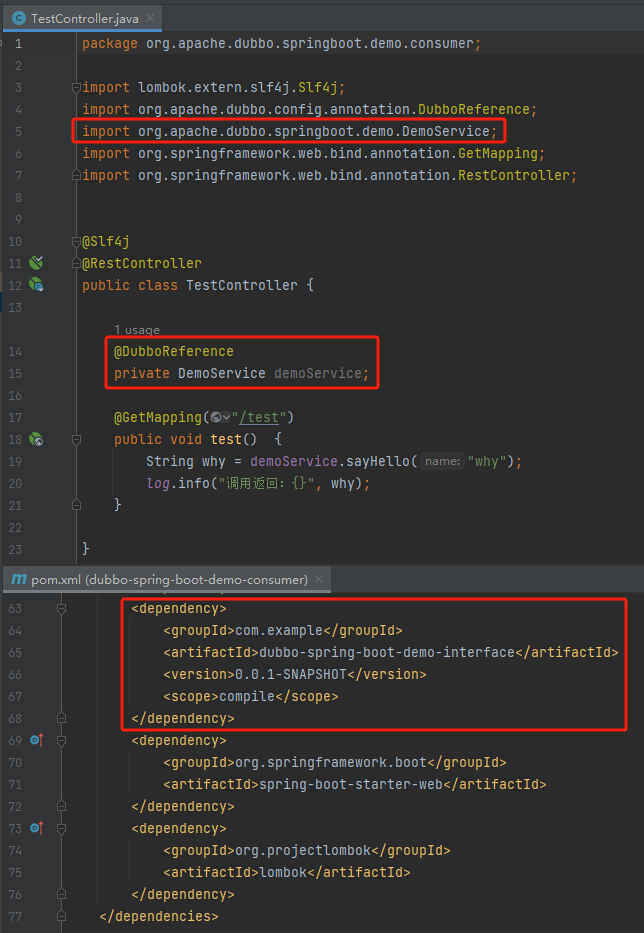Click the dubbo-spring-boot-demo-interface artifactId
644x933 pixels.
click(387, 652)
